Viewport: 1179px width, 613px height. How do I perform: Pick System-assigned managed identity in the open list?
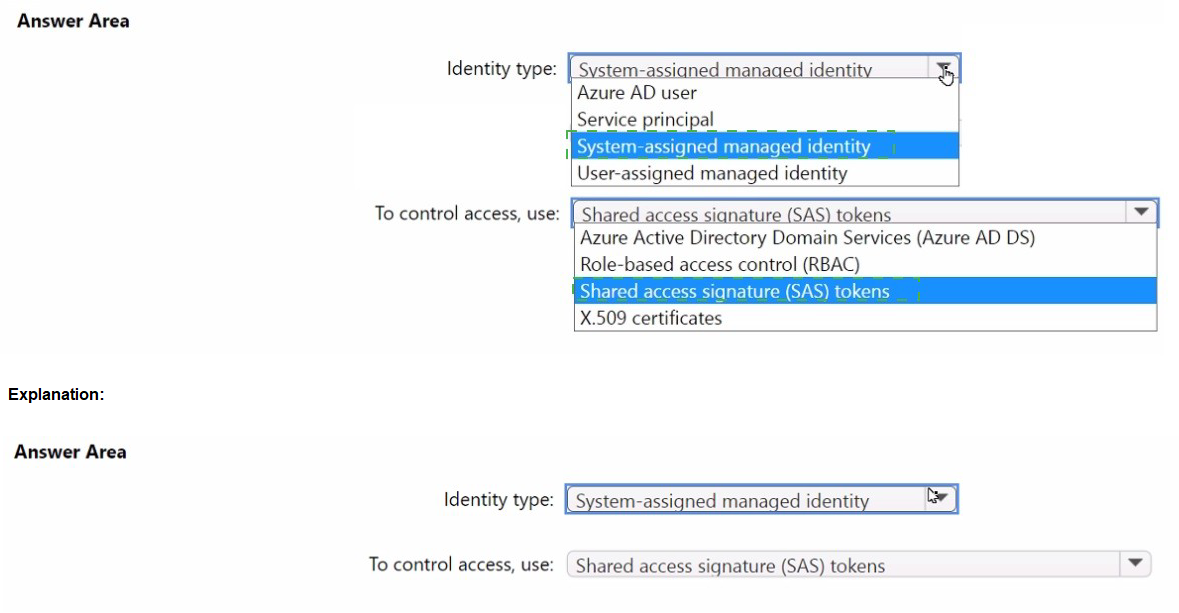tap(724, 147)
